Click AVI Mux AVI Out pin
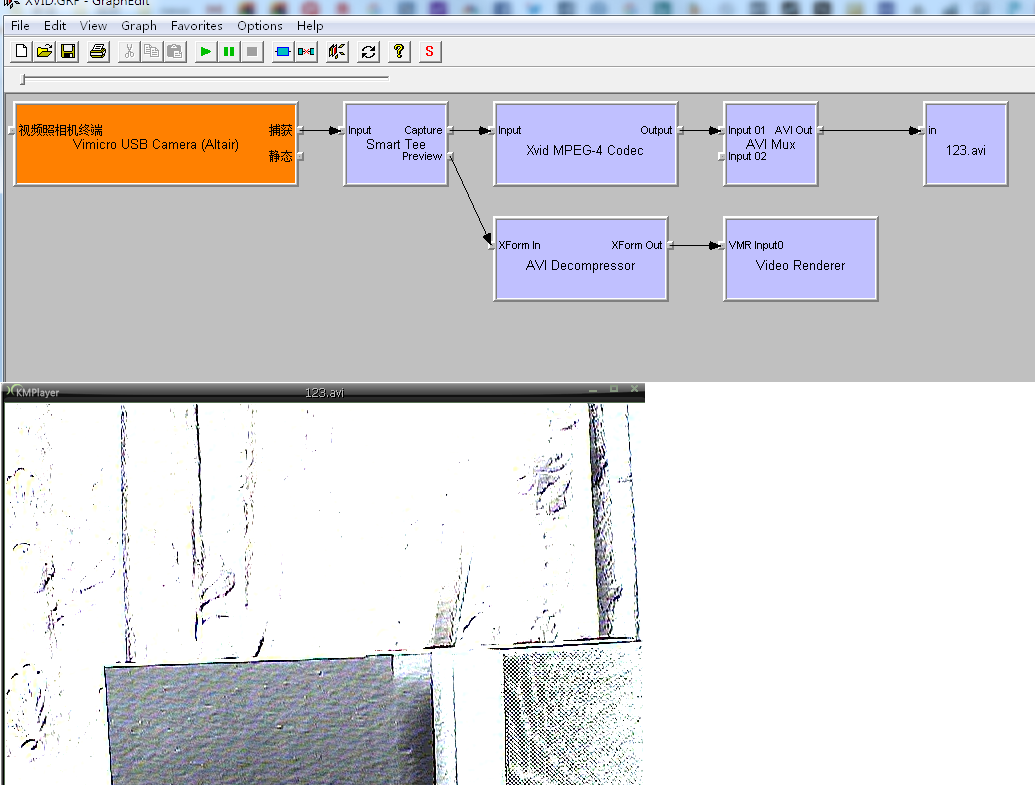1035x785 pixels. pos(820,130)
